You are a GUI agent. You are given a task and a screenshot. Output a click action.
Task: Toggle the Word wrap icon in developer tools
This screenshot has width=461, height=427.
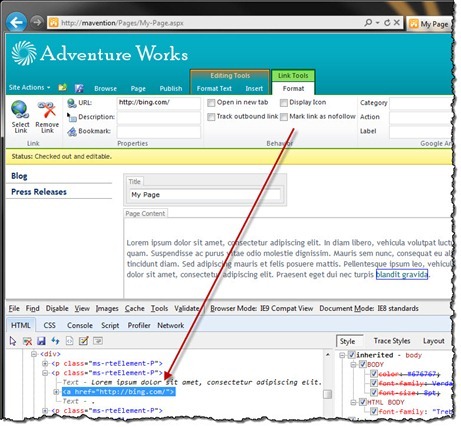[x=98, y=341]
